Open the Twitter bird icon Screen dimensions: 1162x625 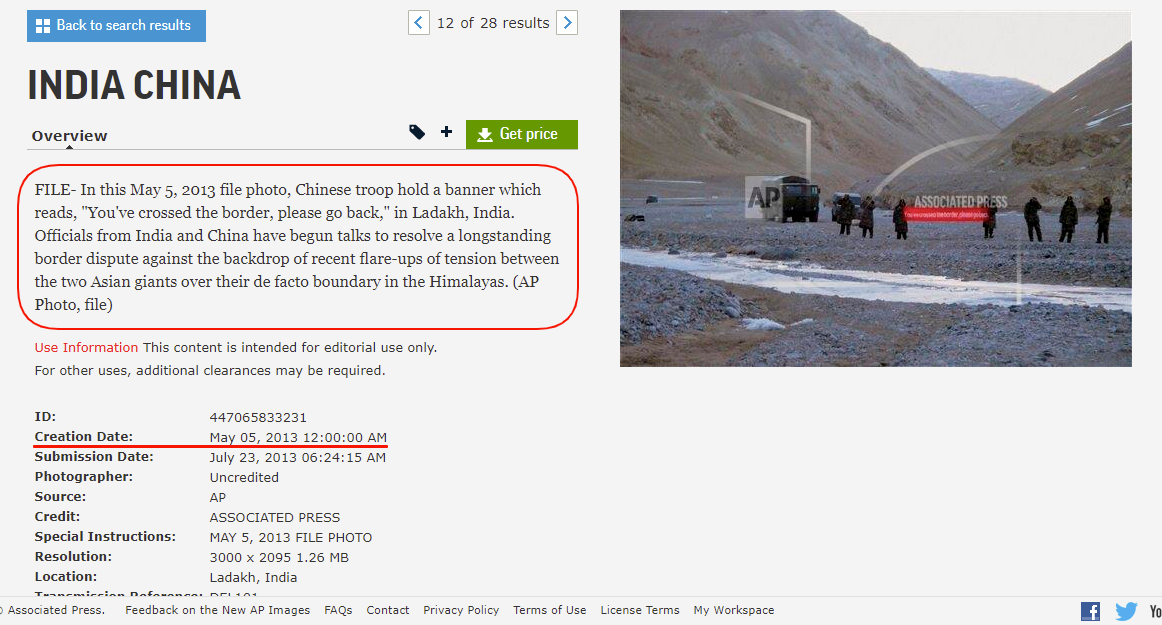click(1126, 611)
